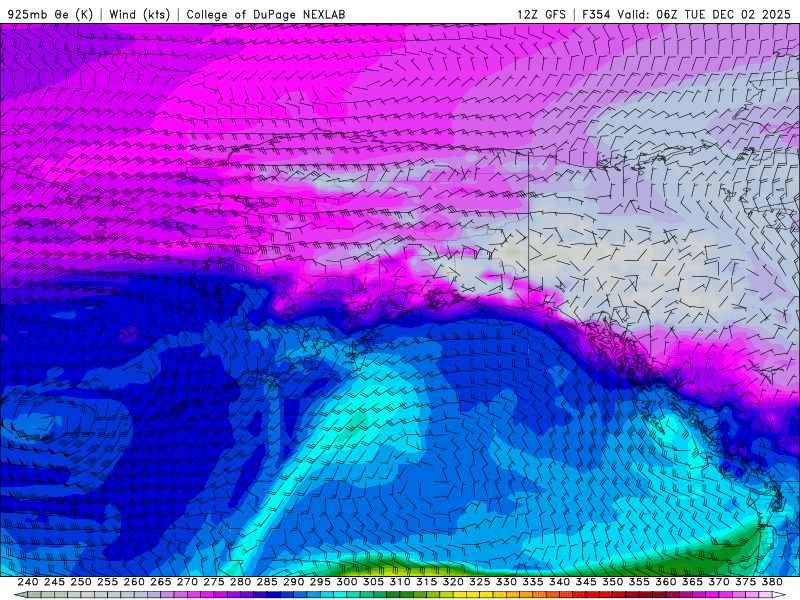Choose the 300 legend number

coord(346,582)
